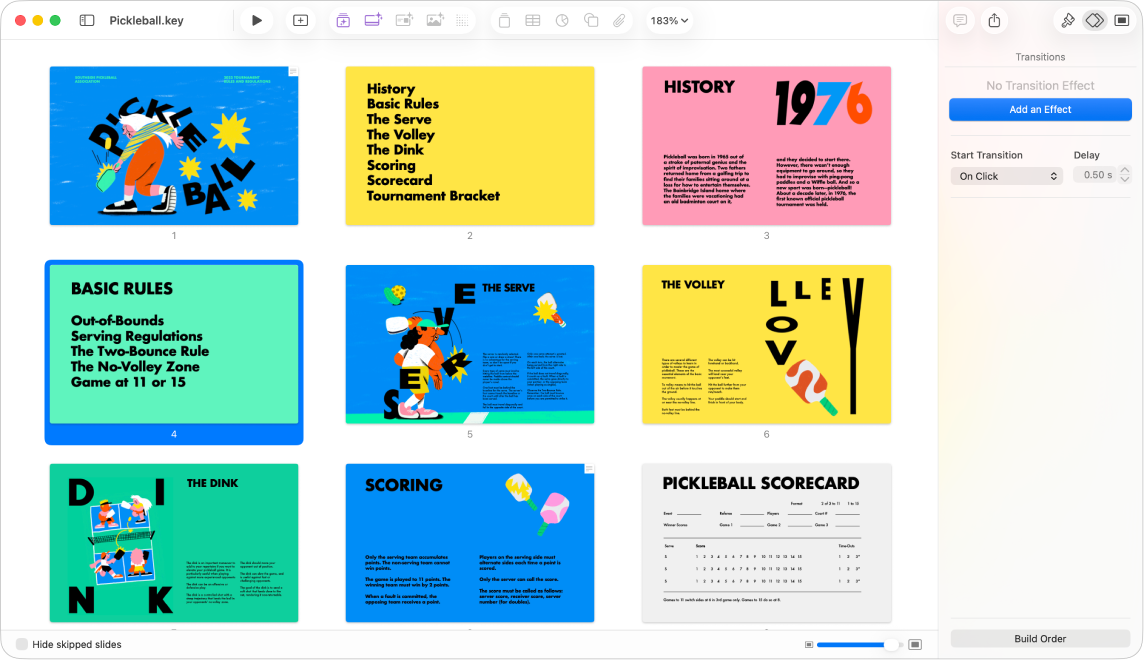Enable Hide skipped slides
The width and height of the screenshot is (1144, 662).
20,644
